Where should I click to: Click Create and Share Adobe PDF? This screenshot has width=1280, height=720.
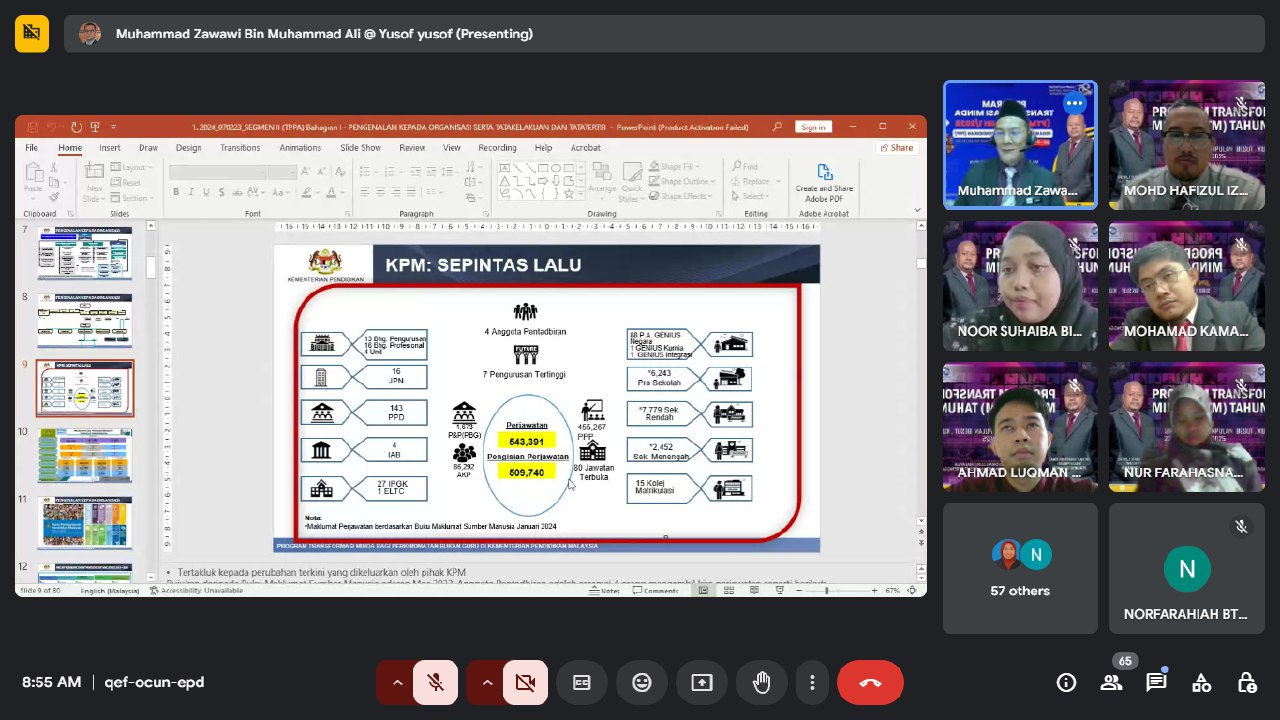click(x=824, y=181)
